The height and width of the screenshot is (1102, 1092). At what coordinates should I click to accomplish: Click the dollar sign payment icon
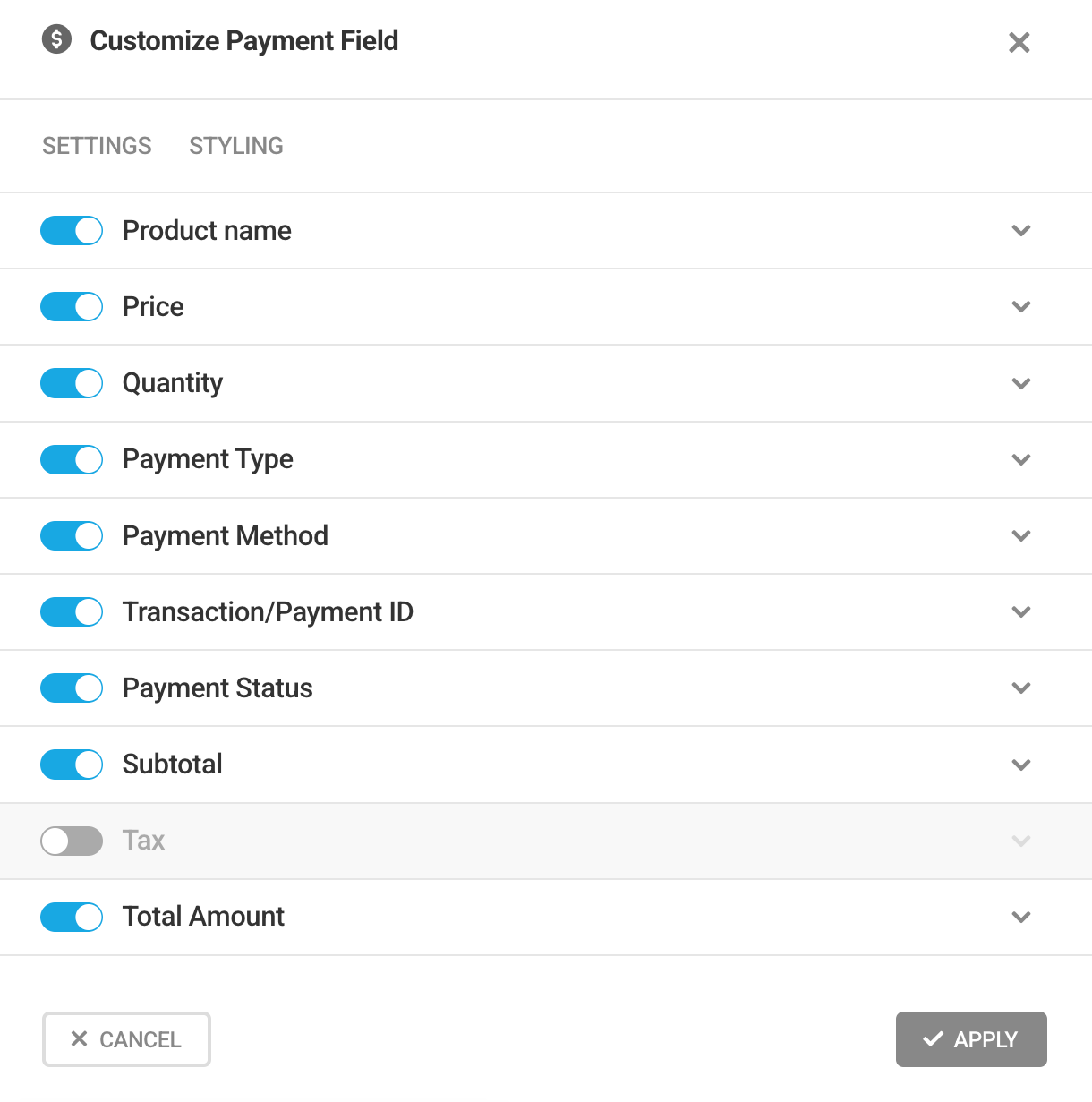click(57, 39)
